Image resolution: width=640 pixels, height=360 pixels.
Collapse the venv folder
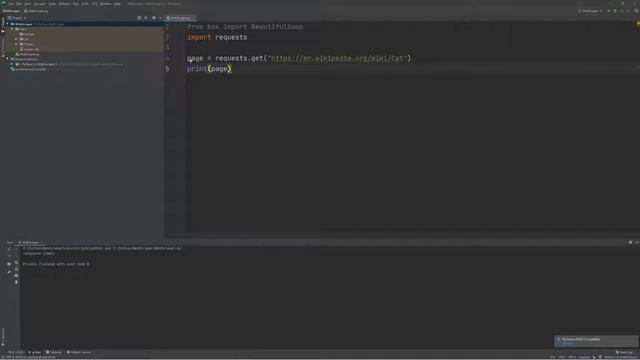(x=12, y=29)
